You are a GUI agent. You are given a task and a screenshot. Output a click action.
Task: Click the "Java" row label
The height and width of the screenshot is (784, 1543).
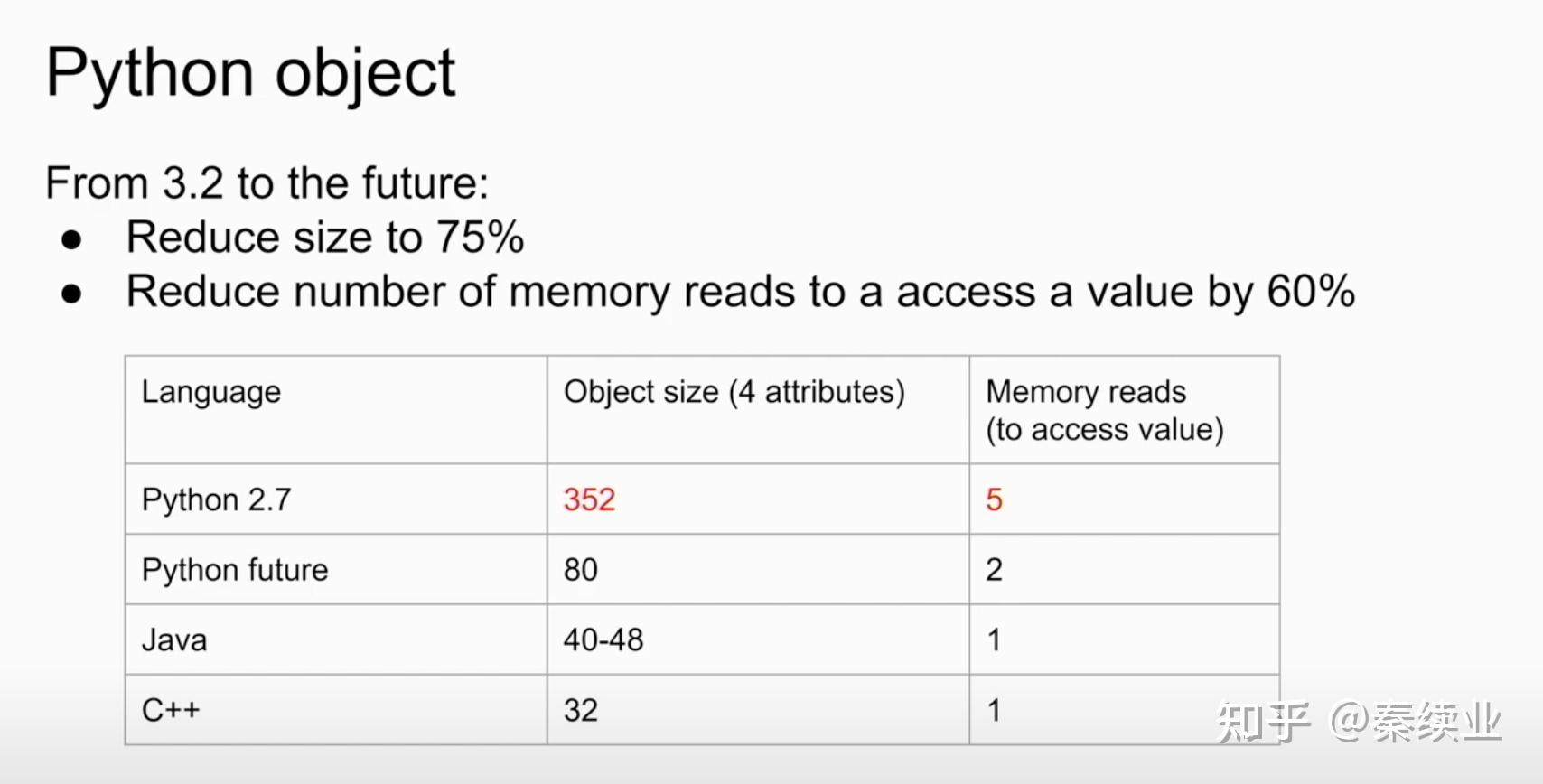click(x=174, y=640)
